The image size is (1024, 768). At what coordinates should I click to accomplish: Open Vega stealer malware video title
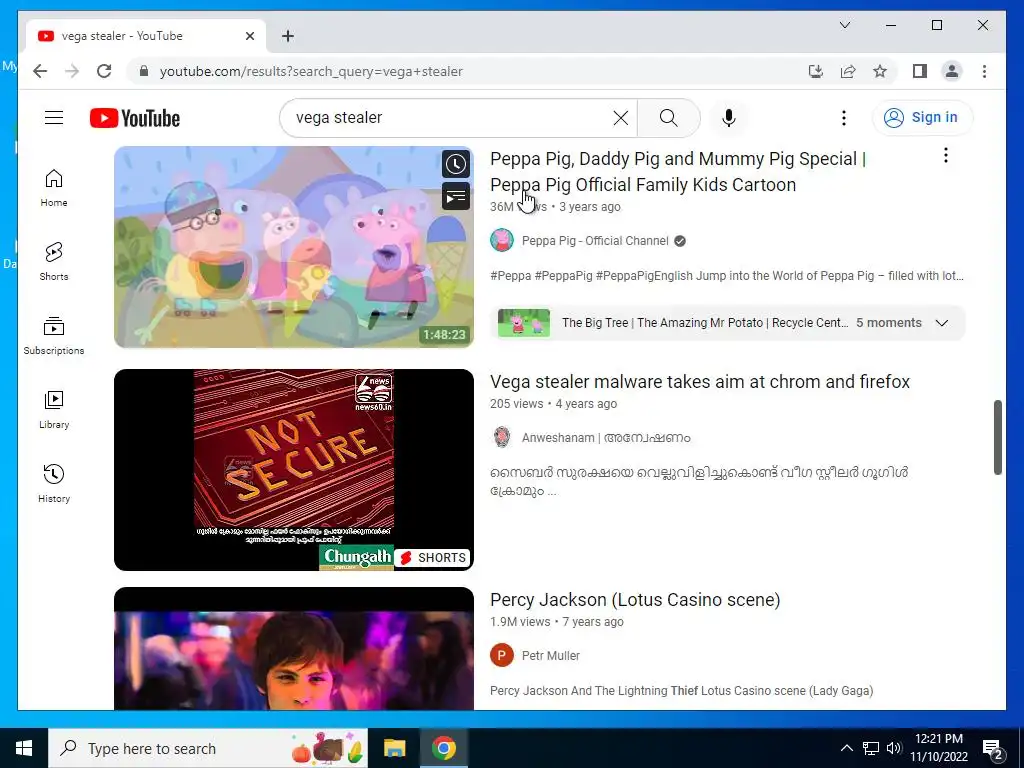pos(699,381)
